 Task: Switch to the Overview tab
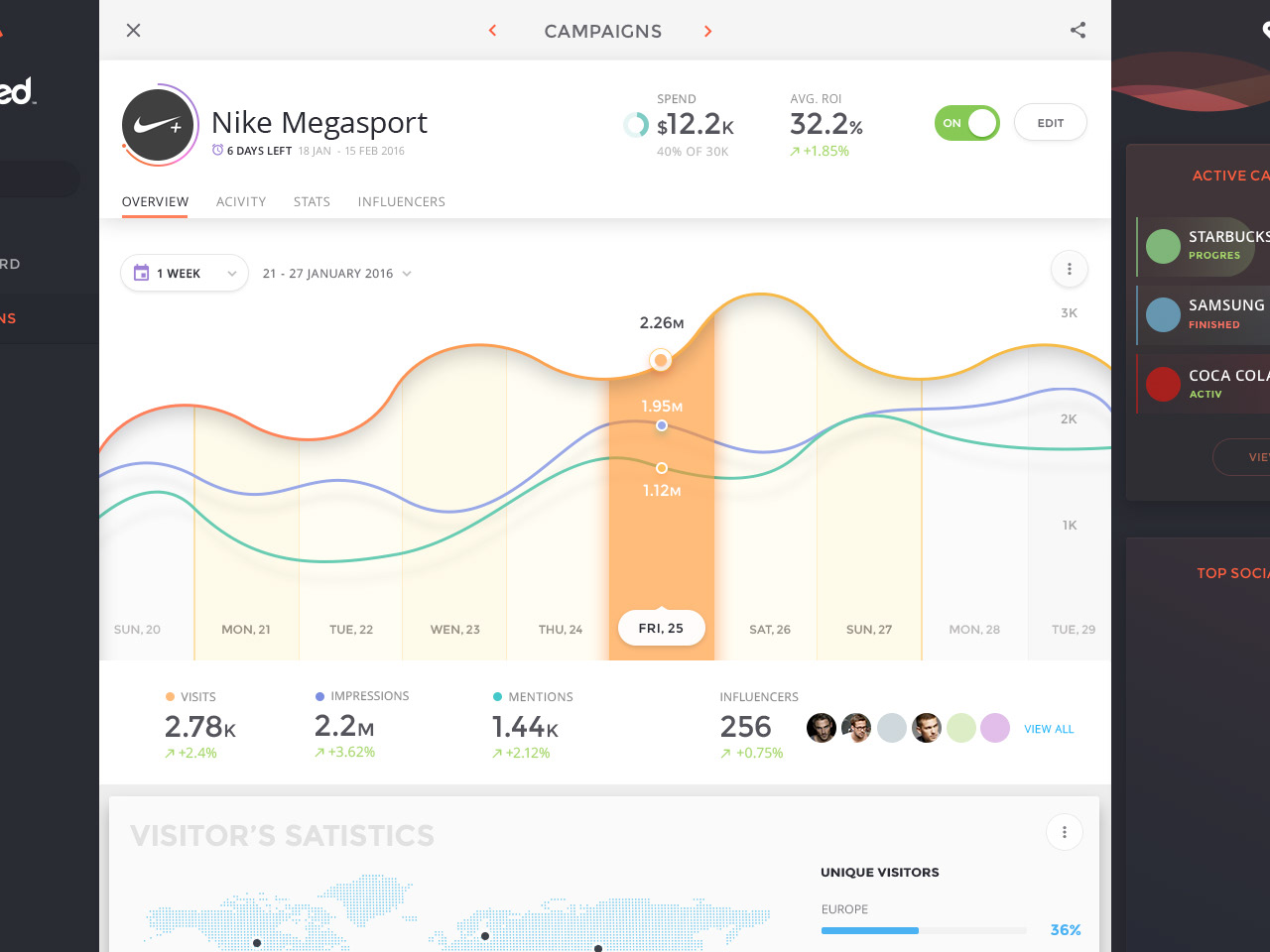coord(155,201)
